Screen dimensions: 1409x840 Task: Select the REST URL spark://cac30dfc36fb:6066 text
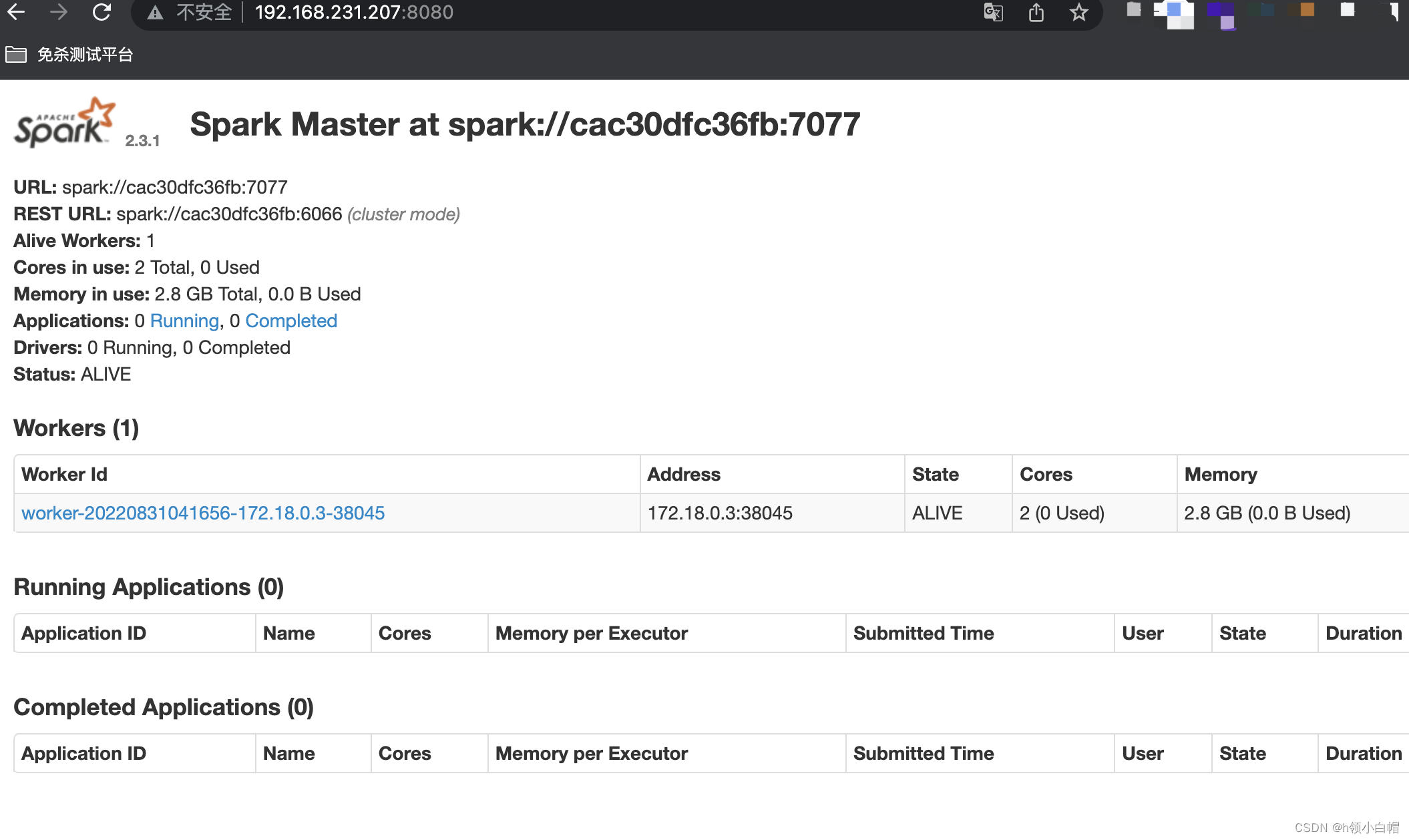(229, 214)
